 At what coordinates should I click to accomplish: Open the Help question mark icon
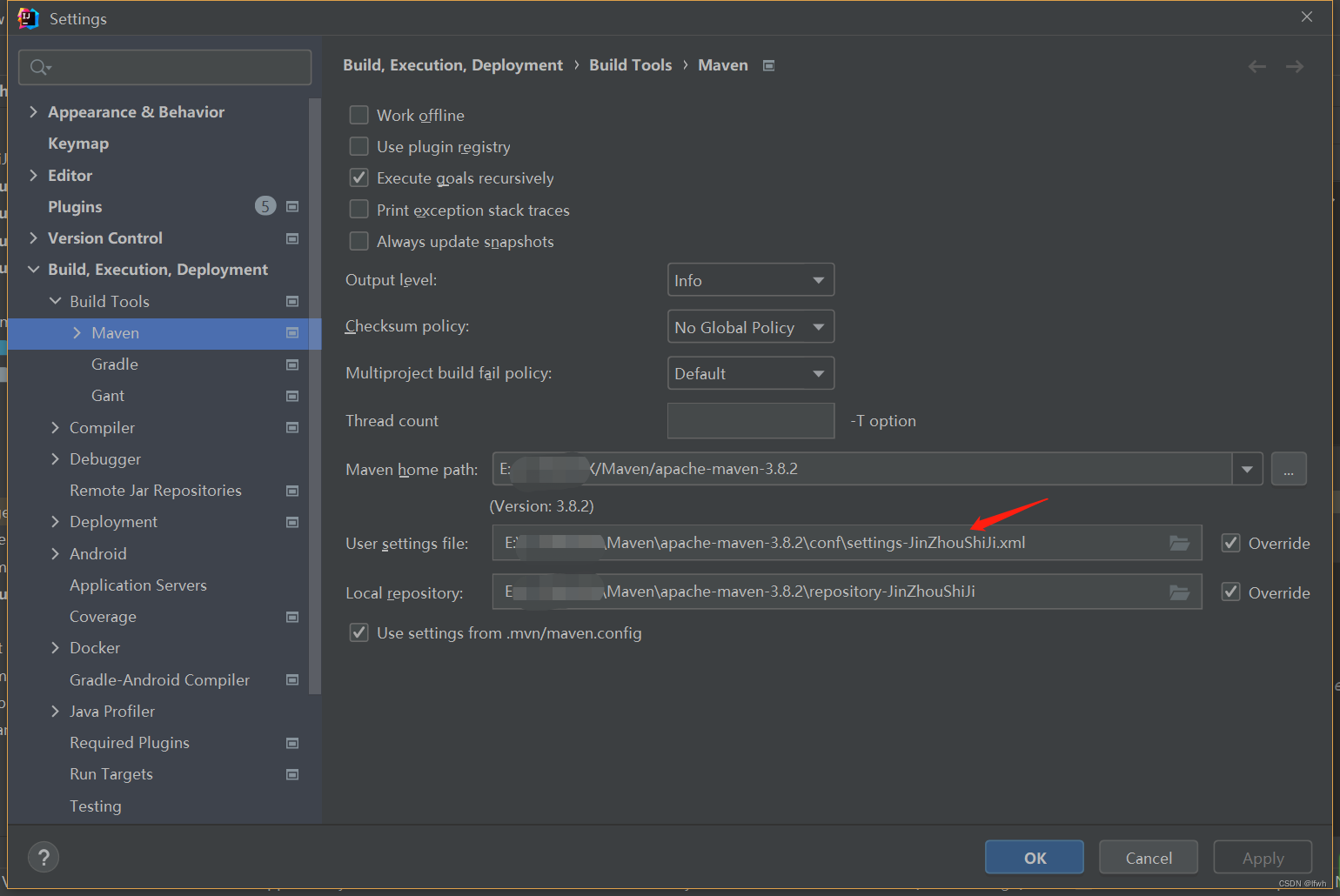click(44, 857)
